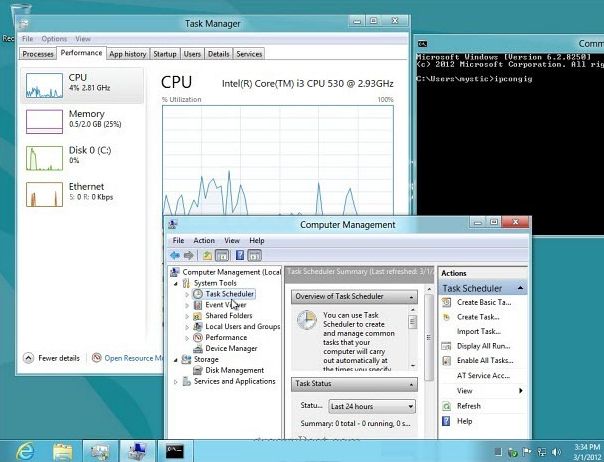Collapse the Storage tree node
Image resolution: width=604 pixels, height=462 pixels.
click(x=176, y=360)
